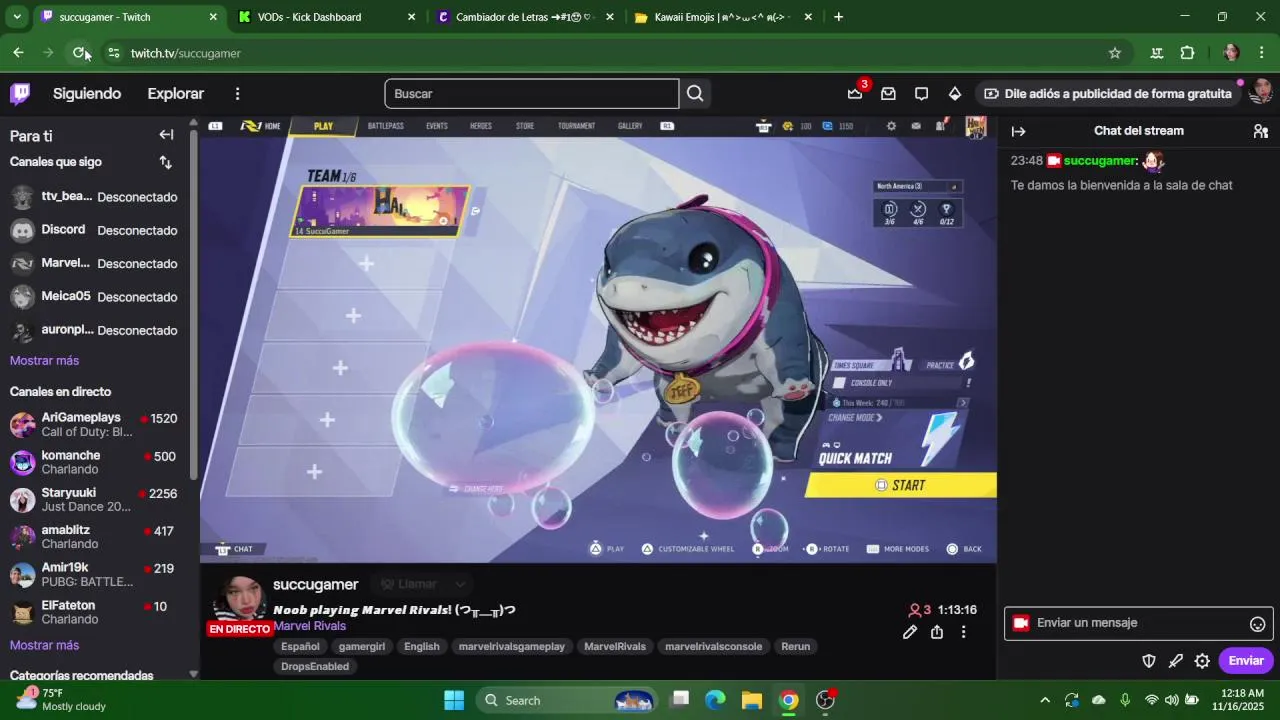The width and height of the screenshot is (1280, 720).
Task: Click the sword mod view icon
Action: pos(1176,661)
